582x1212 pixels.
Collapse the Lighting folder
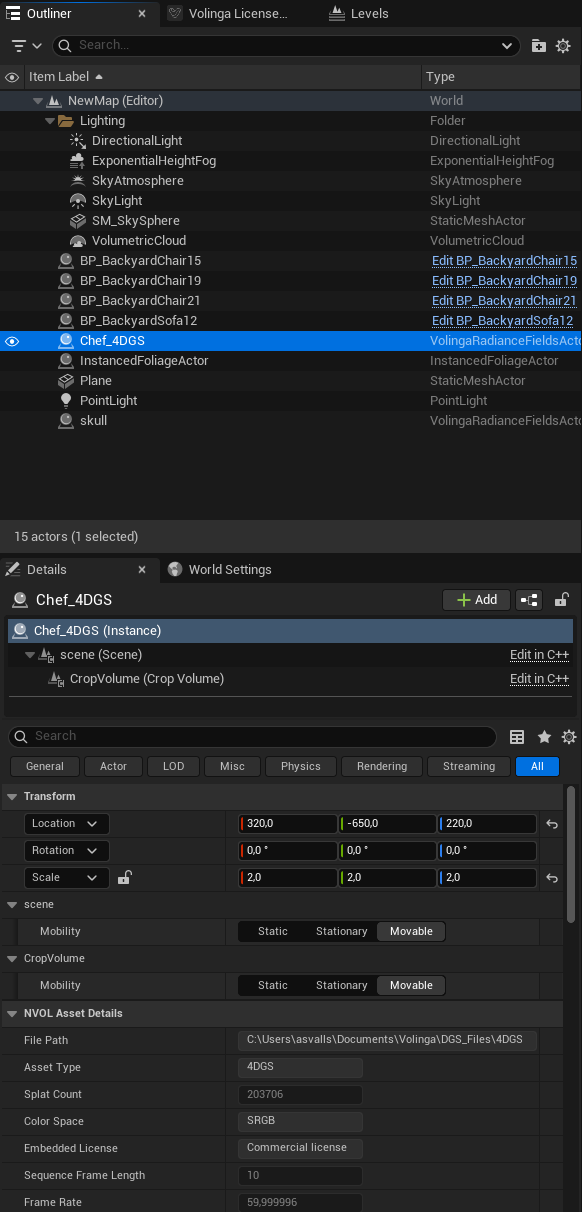tap(50, 121)
